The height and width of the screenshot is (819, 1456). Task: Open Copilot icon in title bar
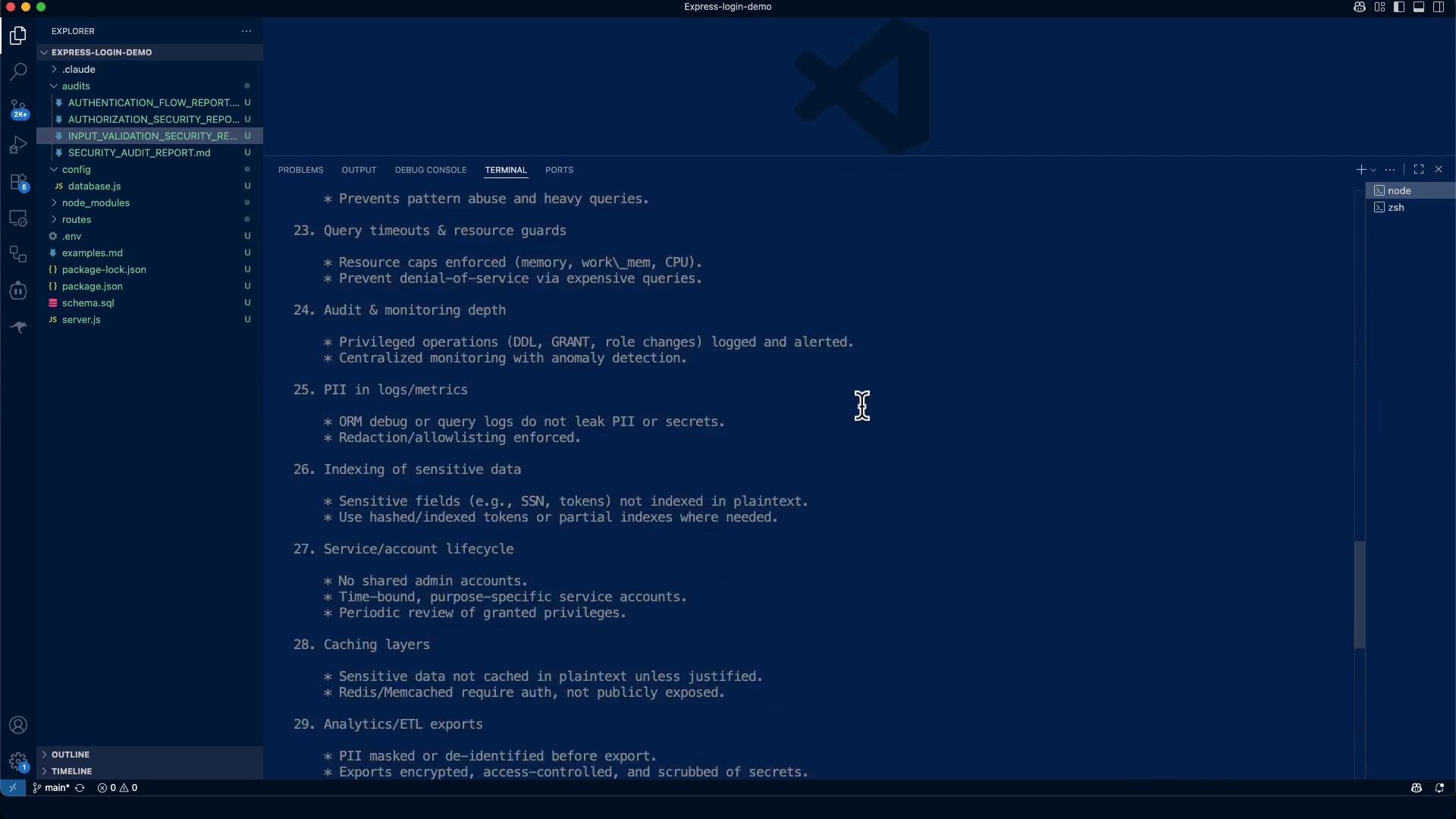[1360, 7]
